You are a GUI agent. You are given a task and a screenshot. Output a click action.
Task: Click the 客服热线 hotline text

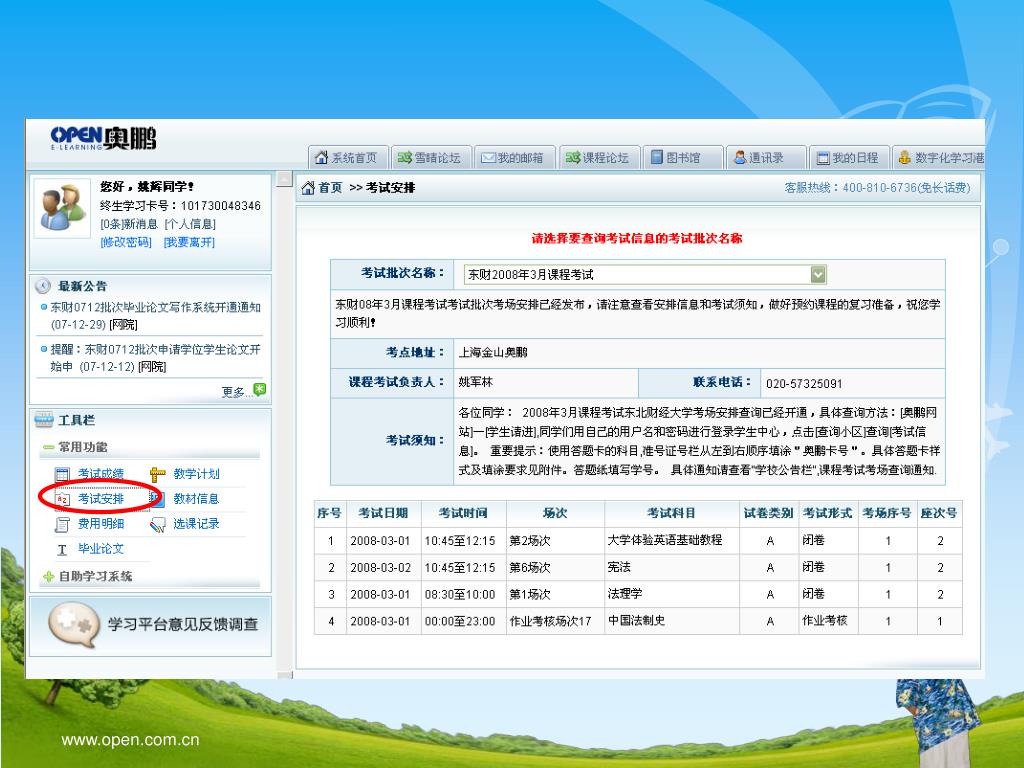877,188
